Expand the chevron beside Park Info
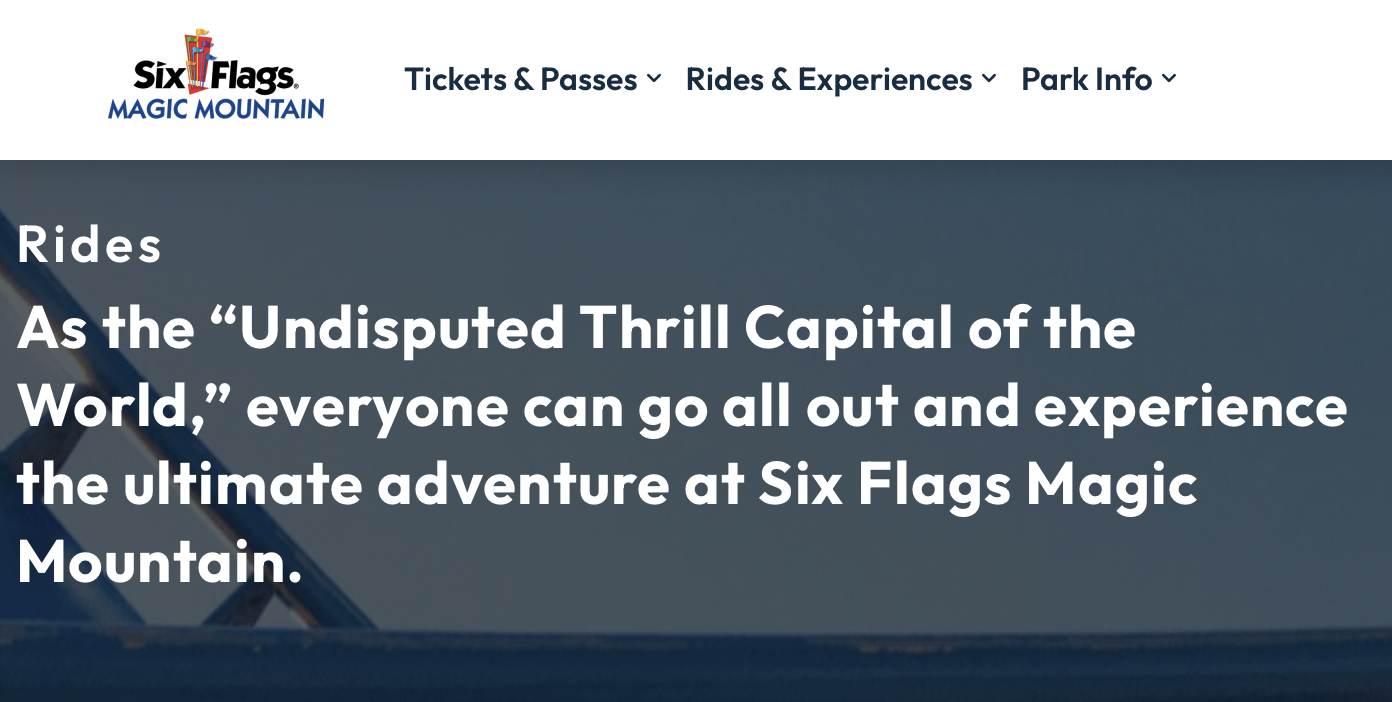Screen dimensions: 1392x702 (1169, 78)
